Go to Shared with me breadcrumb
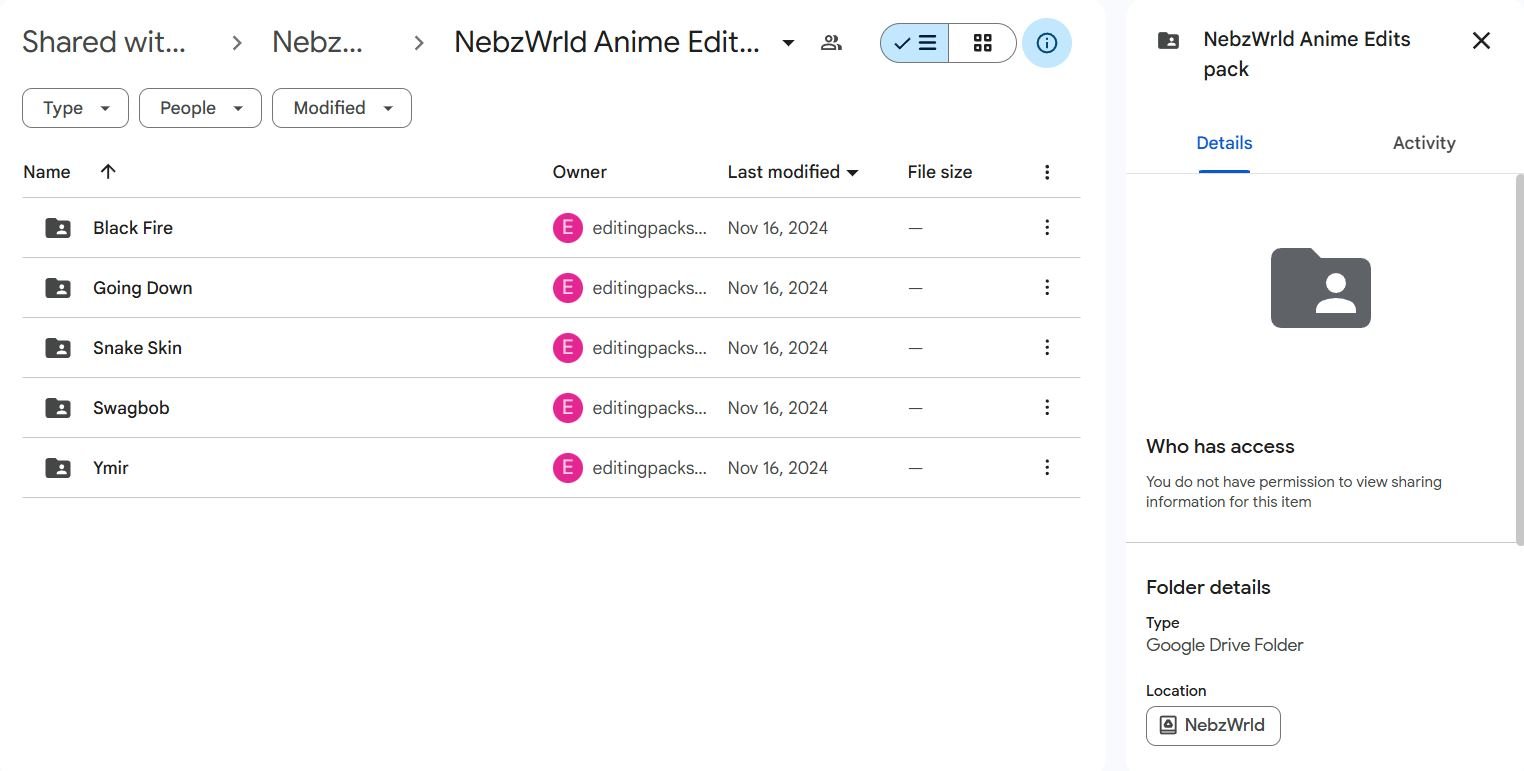This screenshot has width=1524, height=771. [x=104, y=42]
